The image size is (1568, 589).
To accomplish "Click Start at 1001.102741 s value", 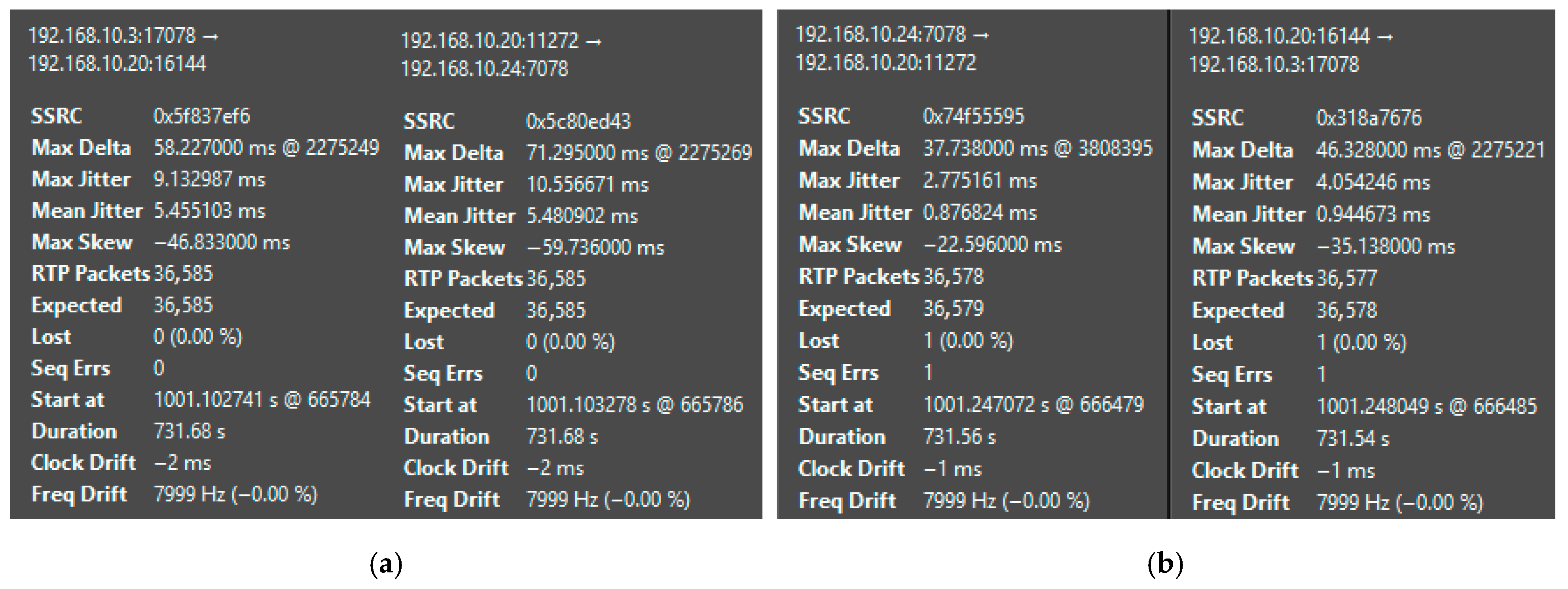I will 262,399.
